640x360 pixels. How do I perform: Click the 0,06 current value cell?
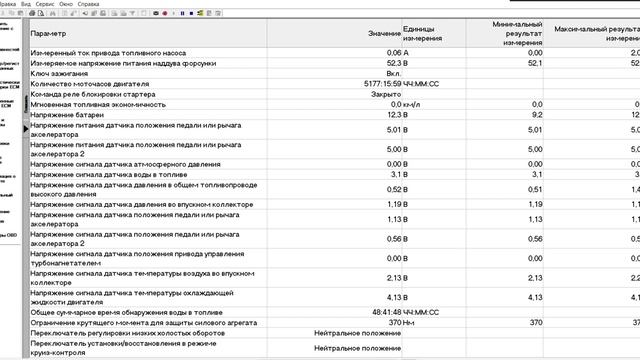[394, 53]
